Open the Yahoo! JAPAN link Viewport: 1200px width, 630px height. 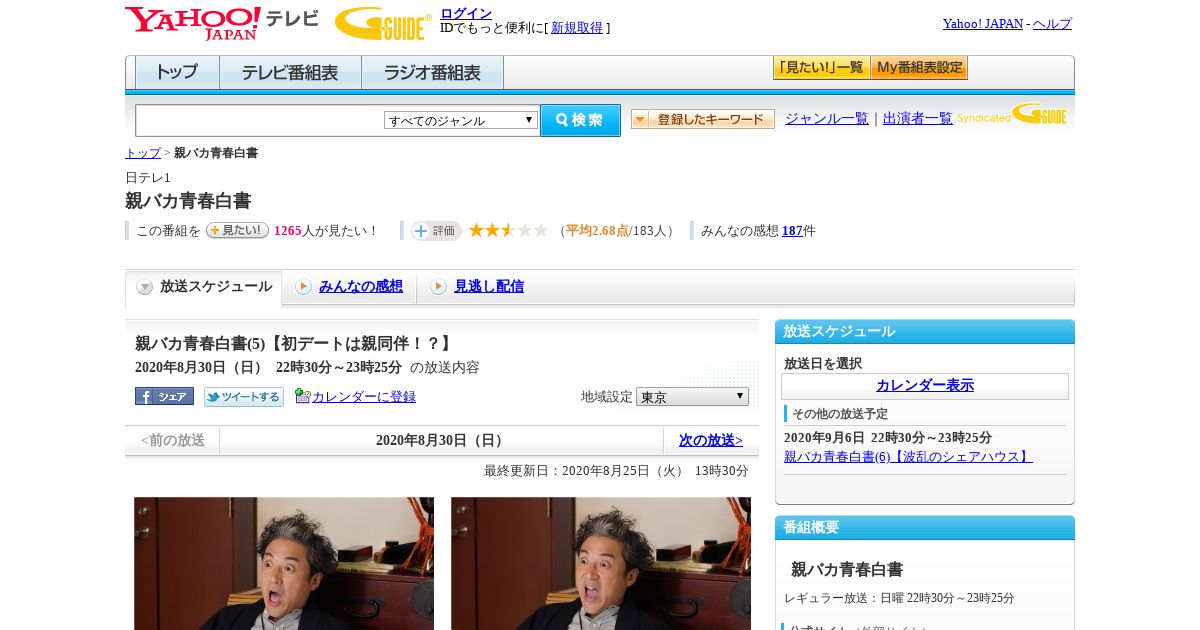tap(983, 23)
